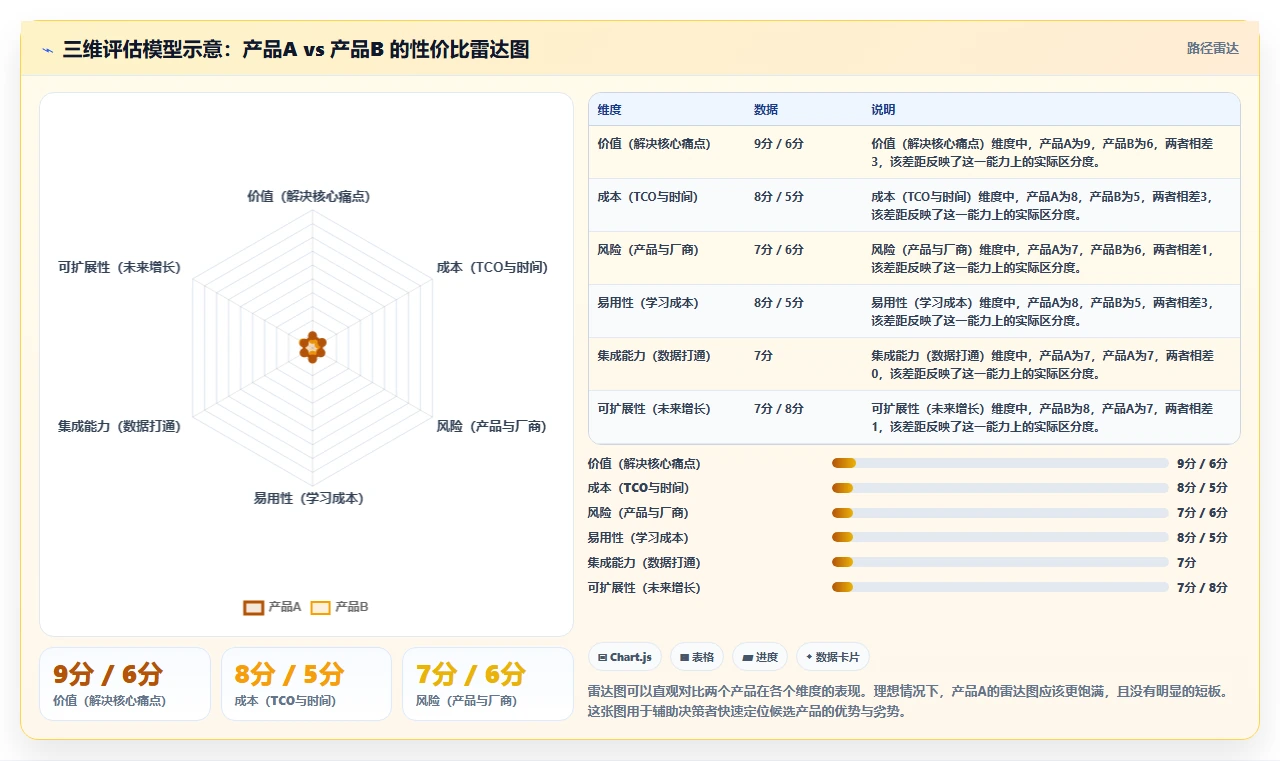
Task: Click the 7分 / 8分 value beside progress bar
Action: pos(1202,588)
